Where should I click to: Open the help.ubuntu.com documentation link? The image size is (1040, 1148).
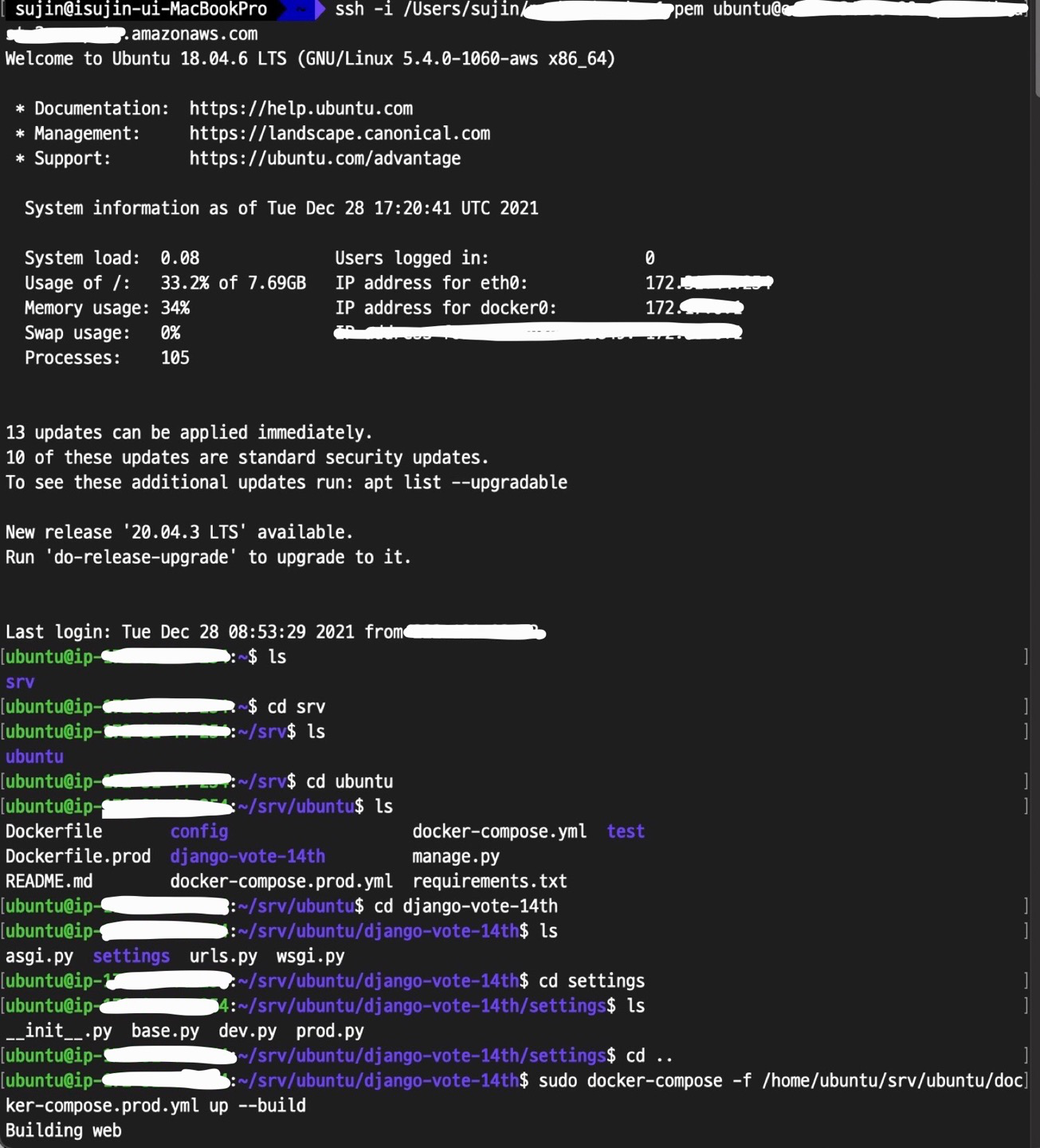coord(300,108)
